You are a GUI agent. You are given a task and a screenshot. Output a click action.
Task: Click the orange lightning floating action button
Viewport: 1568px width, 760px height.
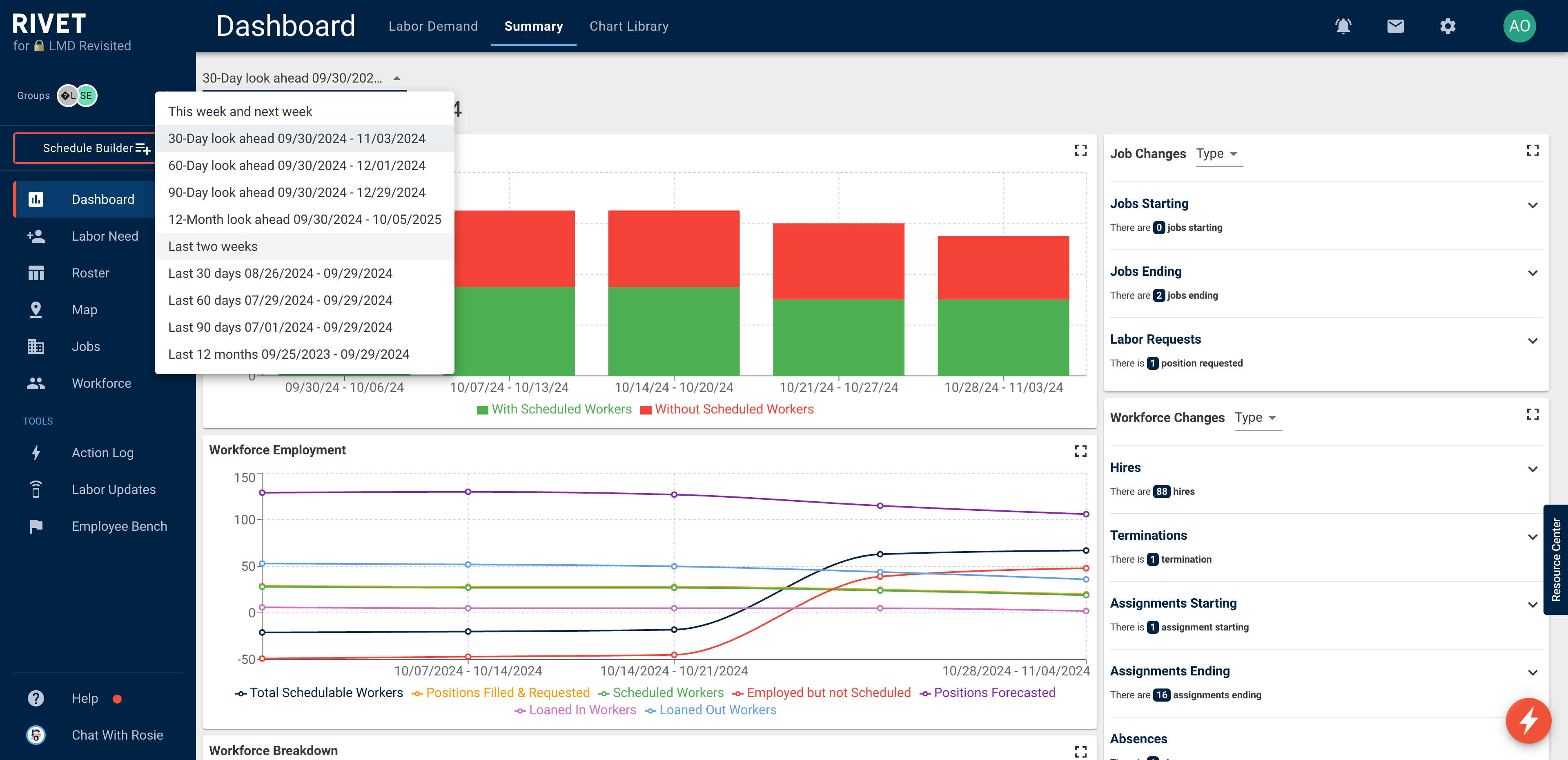tap(1528, 720)
